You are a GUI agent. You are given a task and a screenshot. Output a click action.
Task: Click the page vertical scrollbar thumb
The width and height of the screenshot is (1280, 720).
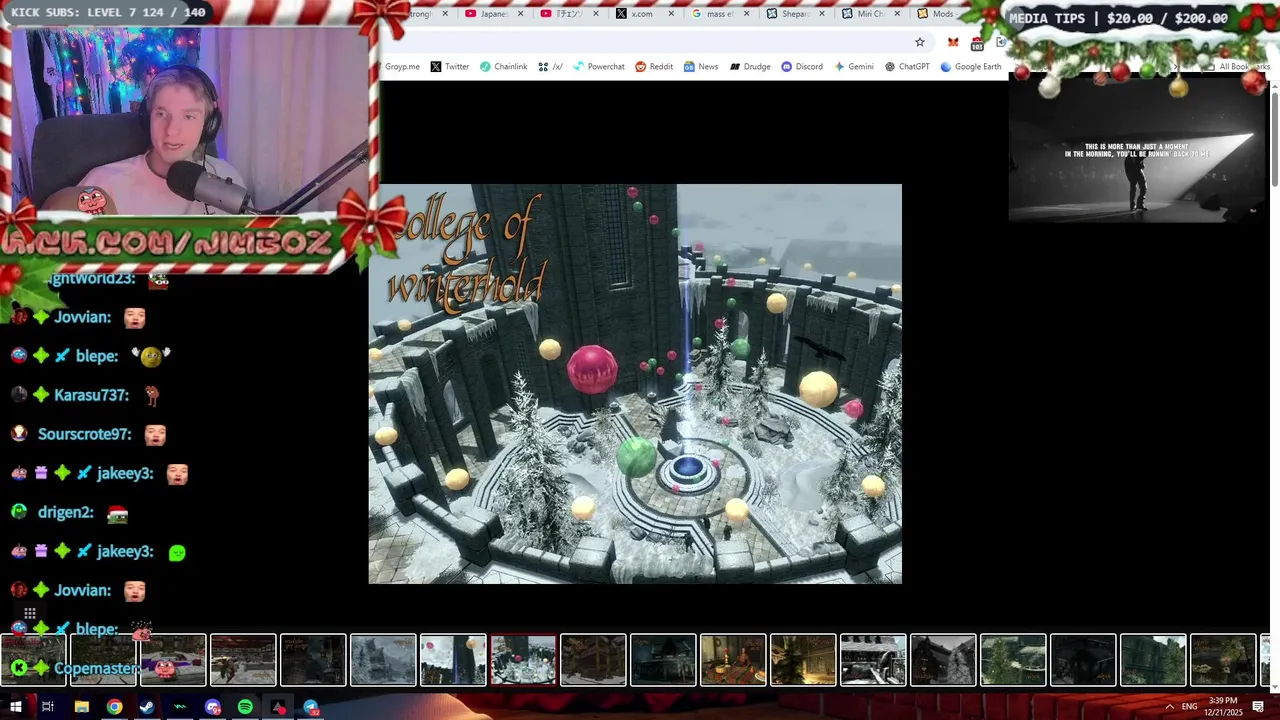pos(1275,140)
